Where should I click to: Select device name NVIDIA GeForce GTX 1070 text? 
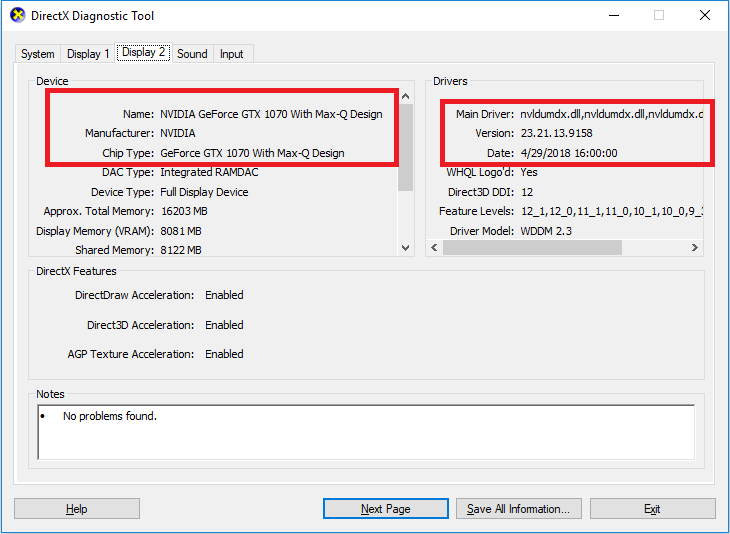pos(271,114)
